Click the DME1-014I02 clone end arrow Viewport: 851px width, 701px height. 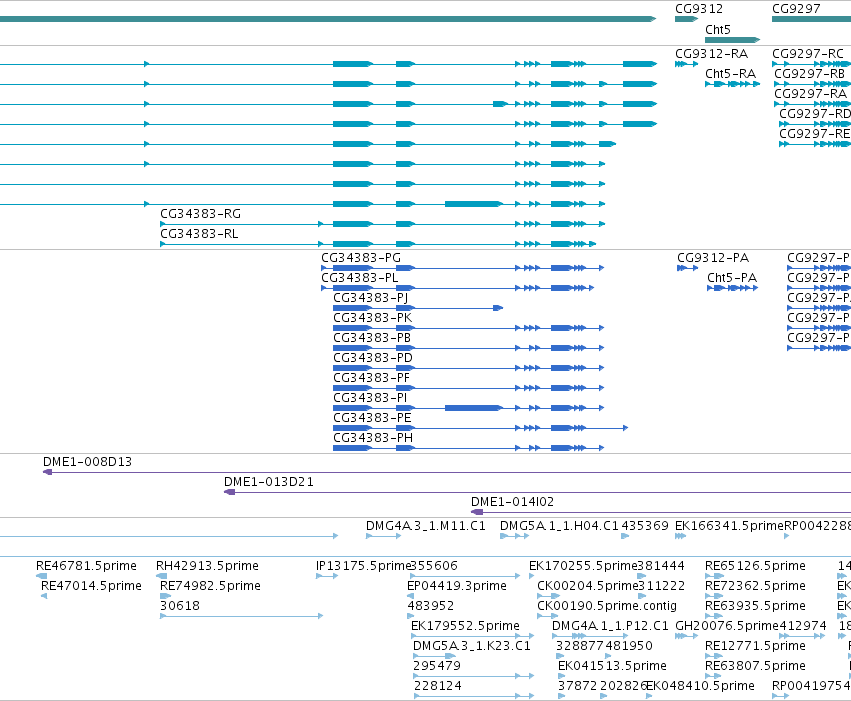click(477, 512)
